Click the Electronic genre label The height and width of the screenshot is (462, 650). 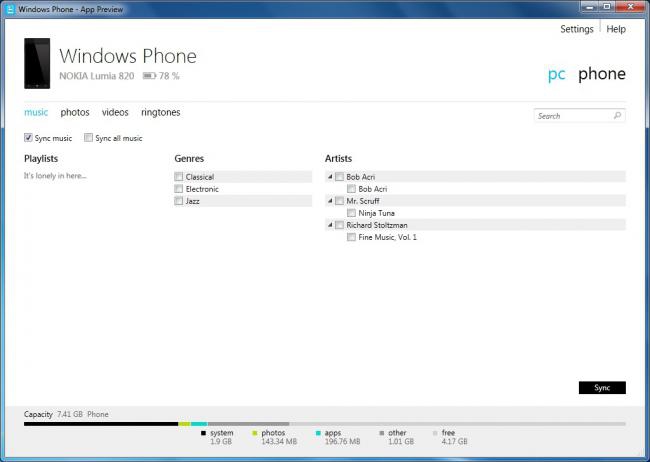[202, 189]
